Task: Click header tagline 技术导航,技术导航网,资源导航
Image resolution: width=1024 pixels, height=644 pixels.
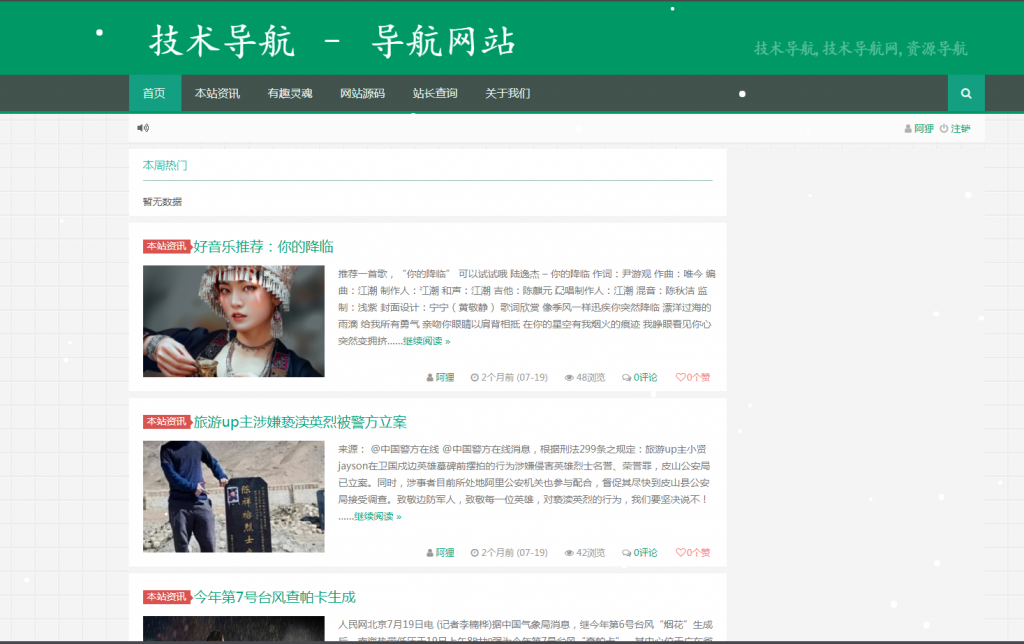Action: (861, 49)
